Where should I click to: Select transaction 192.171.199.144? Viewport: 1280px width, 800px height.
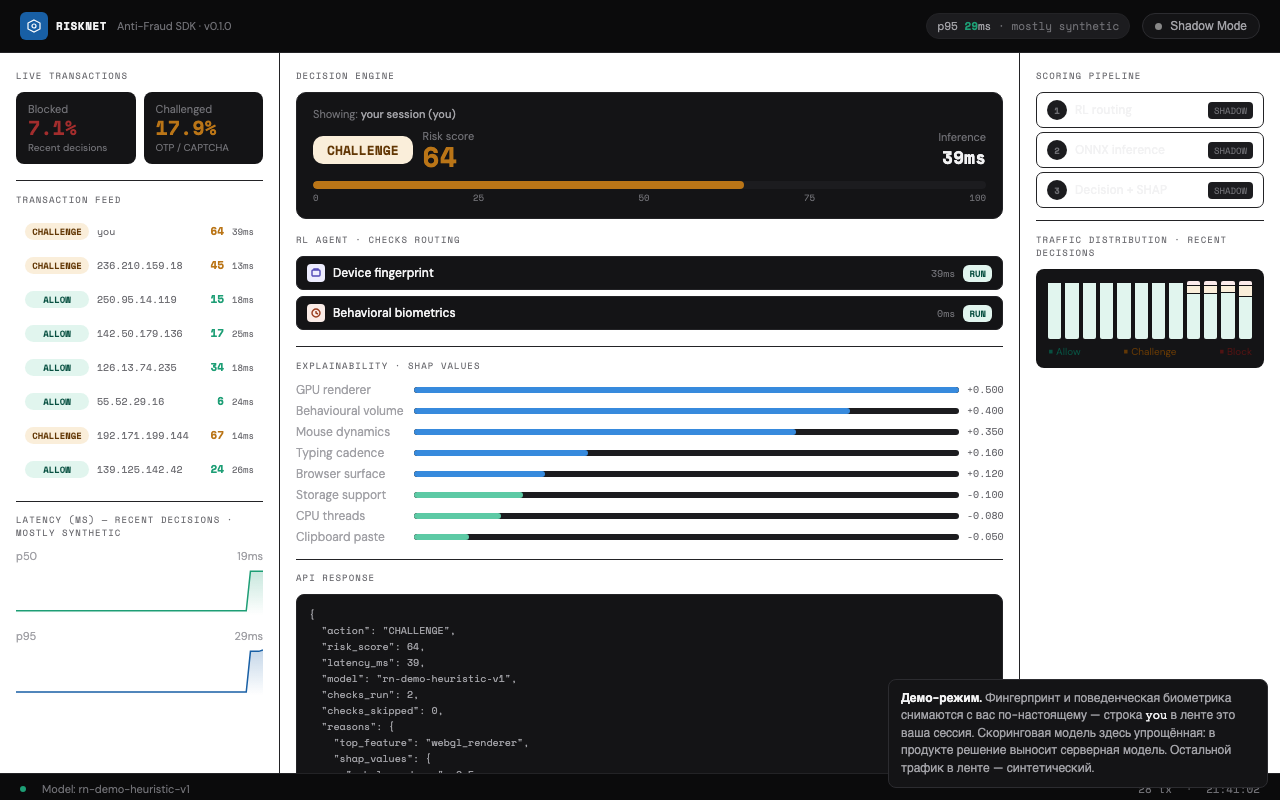(x=139, y=436)
